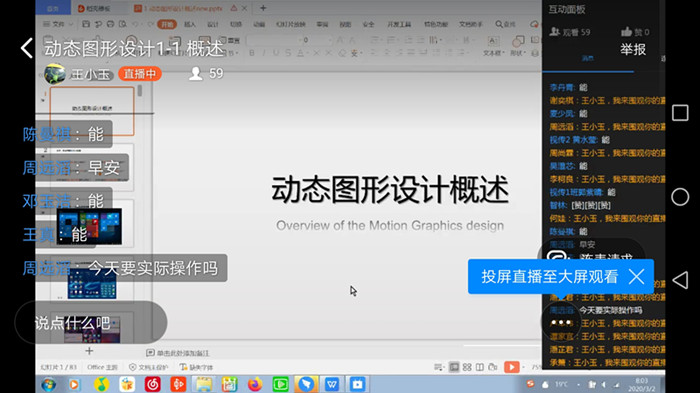The height and width of the screenshot is (393, 700).
Task: Insert a 文本框 text box
Action: (493, 46)
